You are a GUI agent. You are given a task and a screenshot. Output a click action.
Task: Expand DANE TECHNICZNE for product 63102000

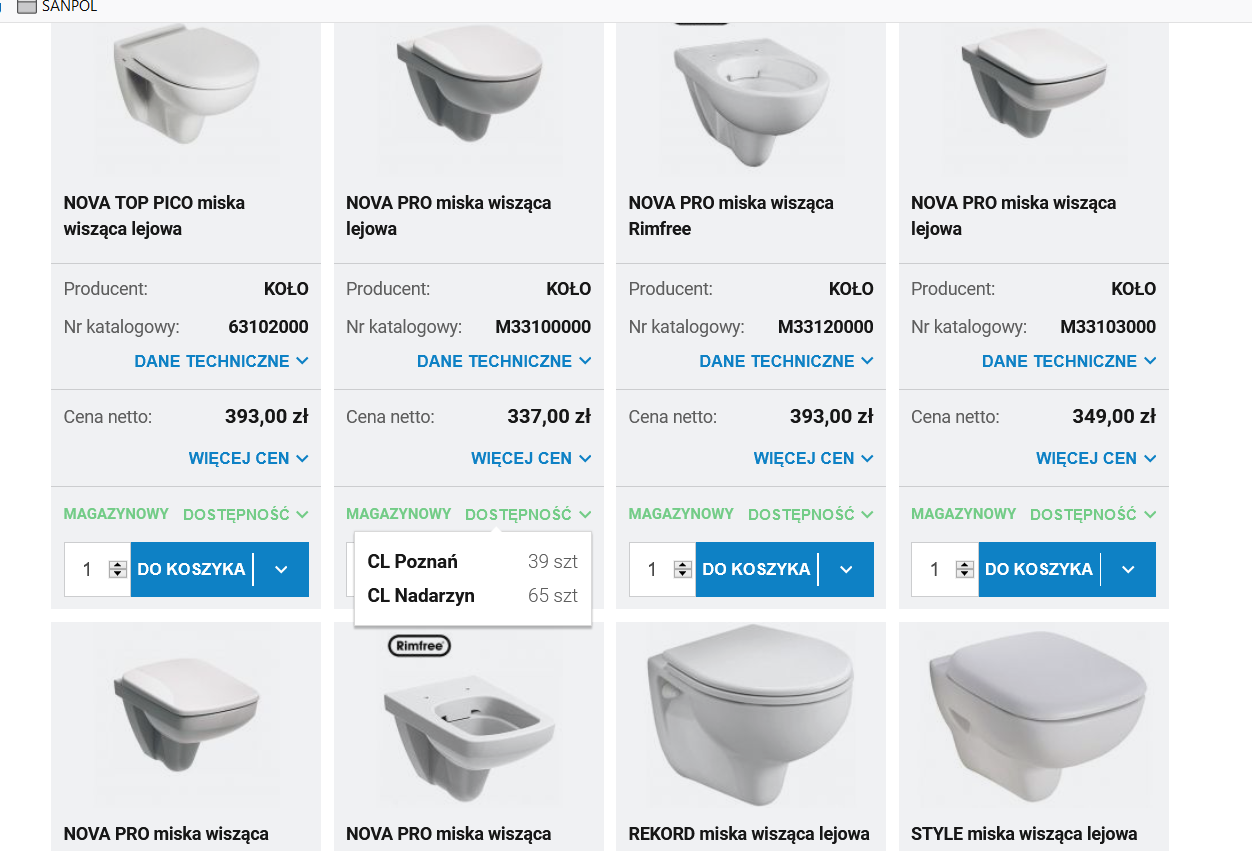coord(221,361)
